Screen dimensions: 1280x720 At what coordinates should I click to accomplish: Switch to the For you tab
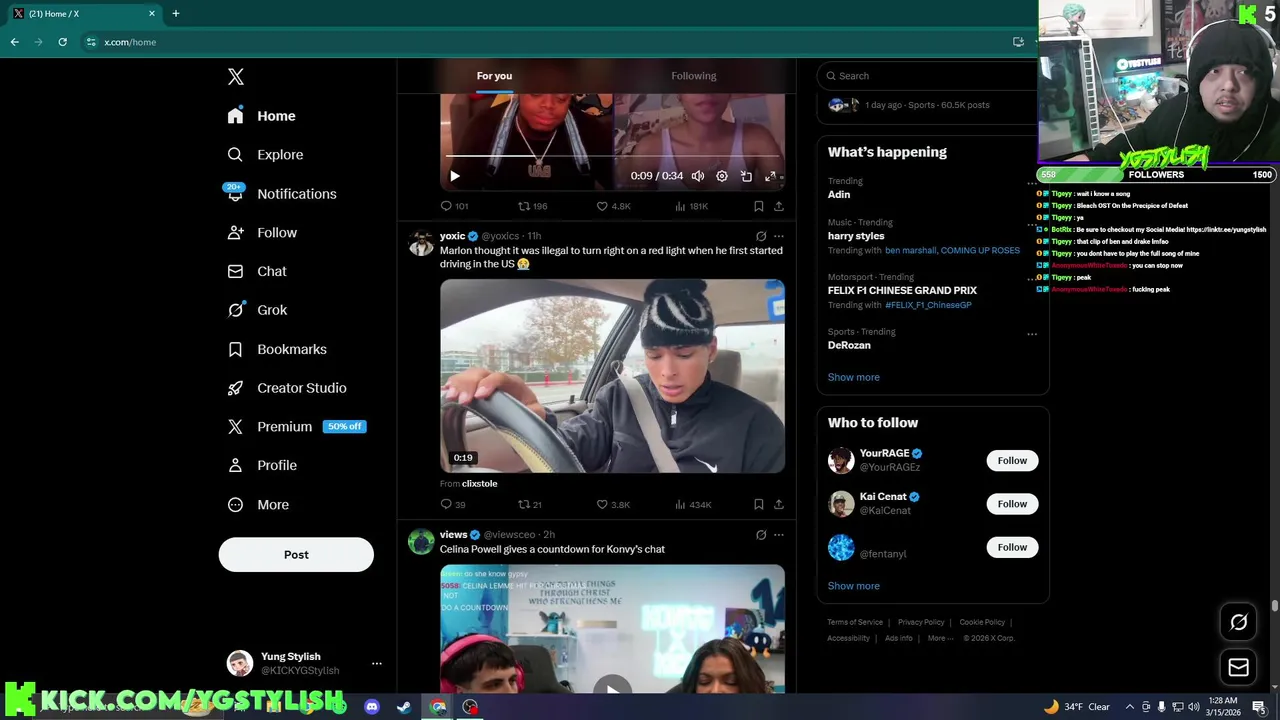pyautogui.click(x=494, y=76)
